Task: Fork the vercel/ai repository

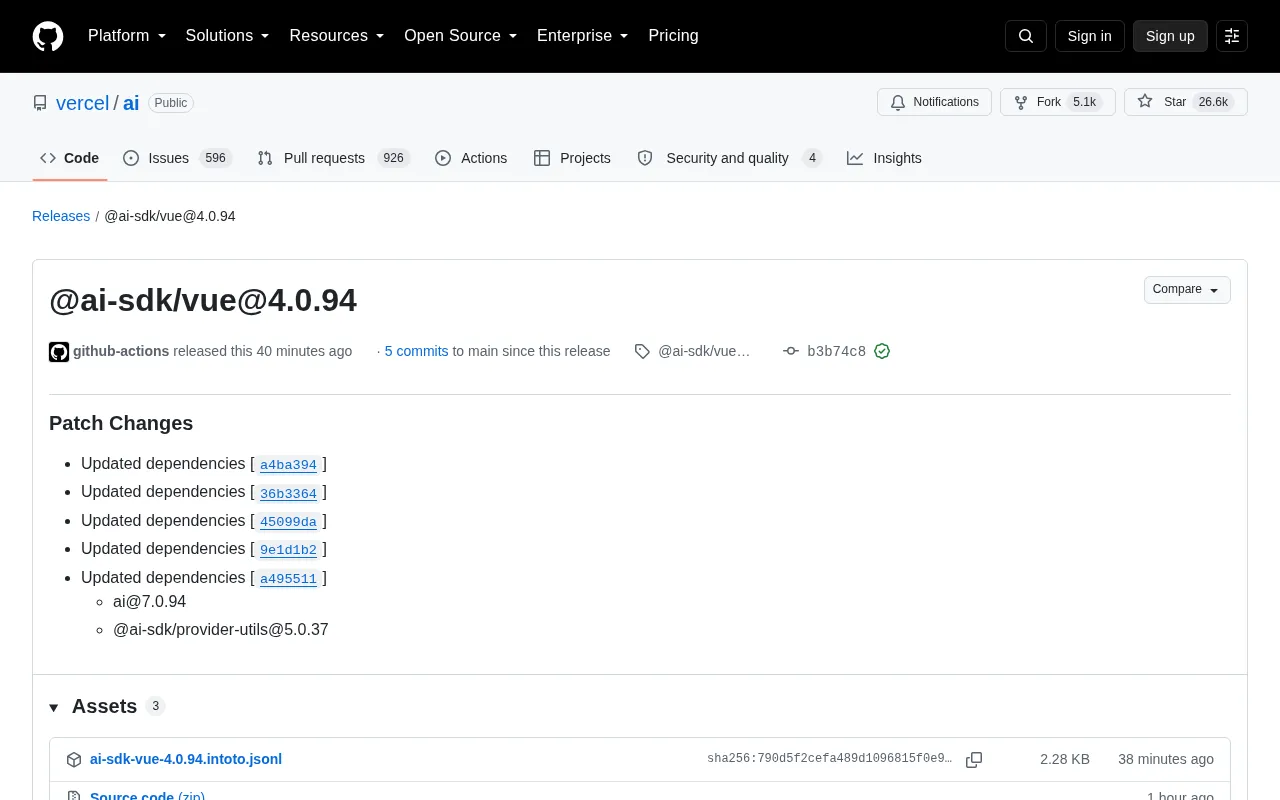Action: click(x=1058, y=102)
